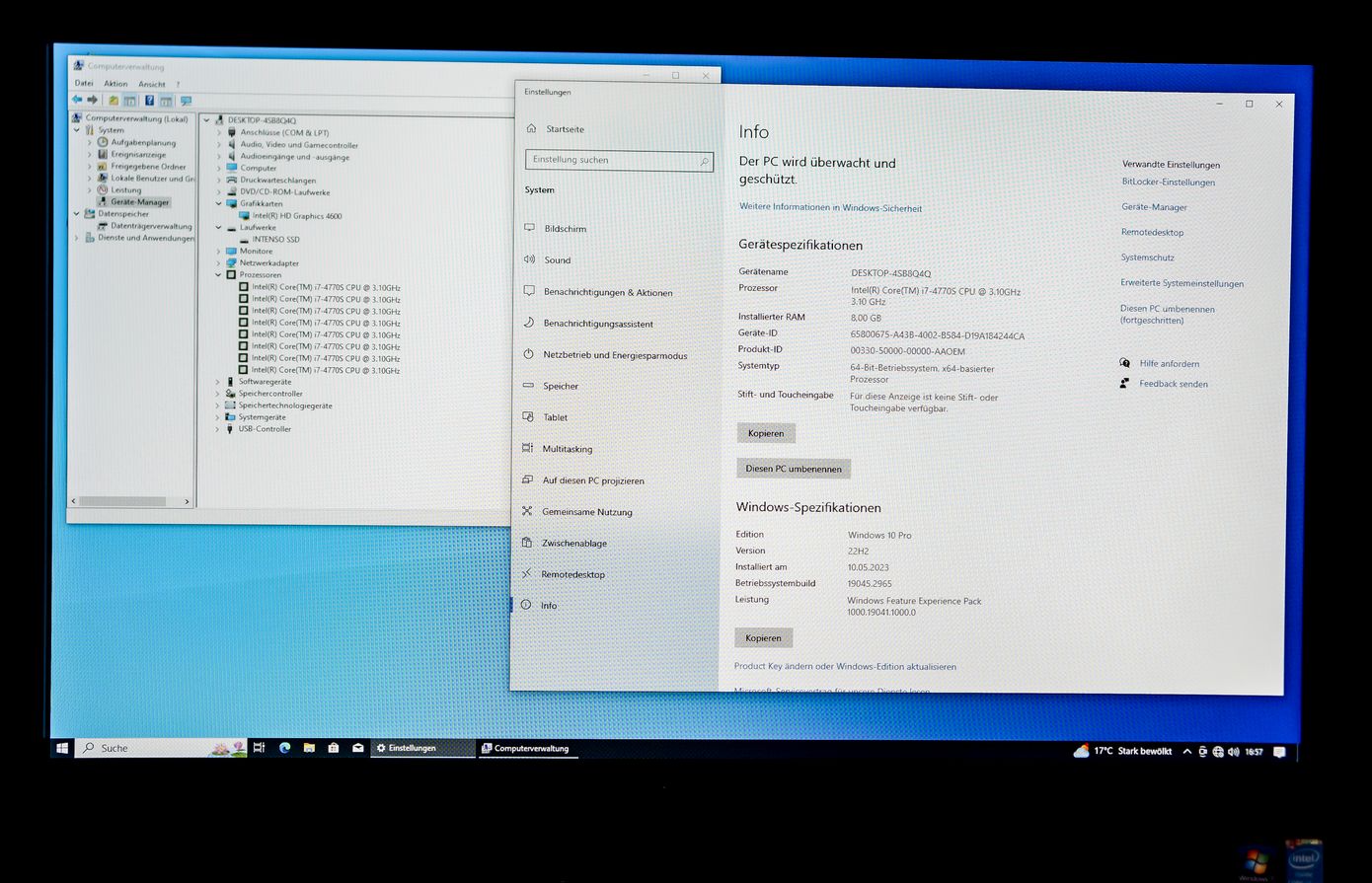
Task: Expand the USB-Controller device category
Action: pos(218,428)
